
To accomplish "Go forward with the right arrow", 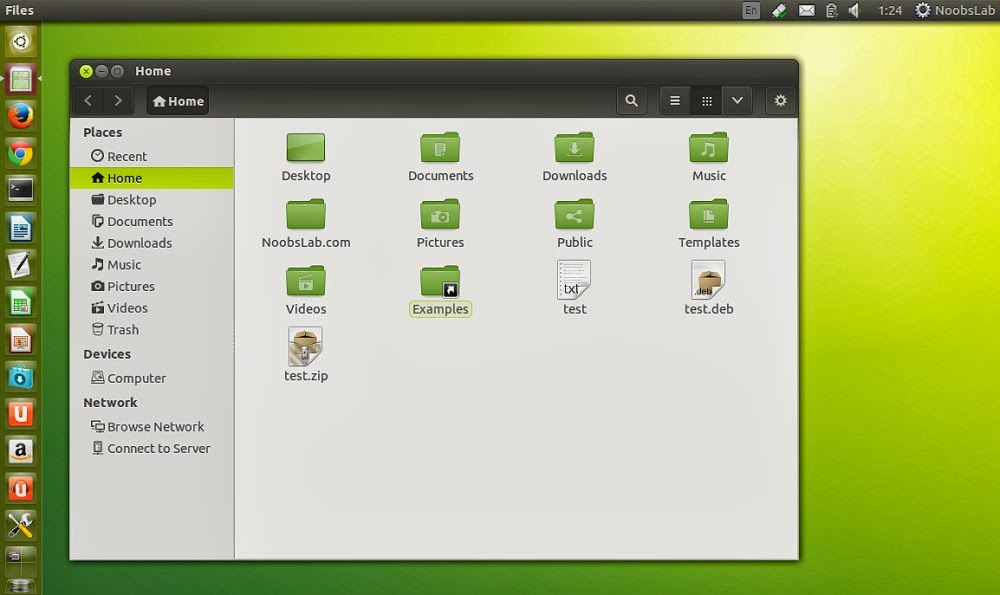I will [118, 101].
